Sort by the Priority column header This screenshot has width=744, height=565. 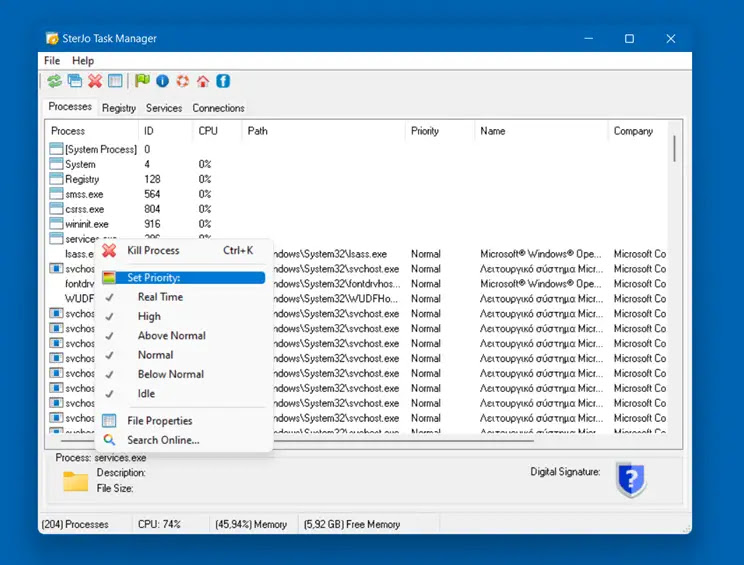pos(440,131)
